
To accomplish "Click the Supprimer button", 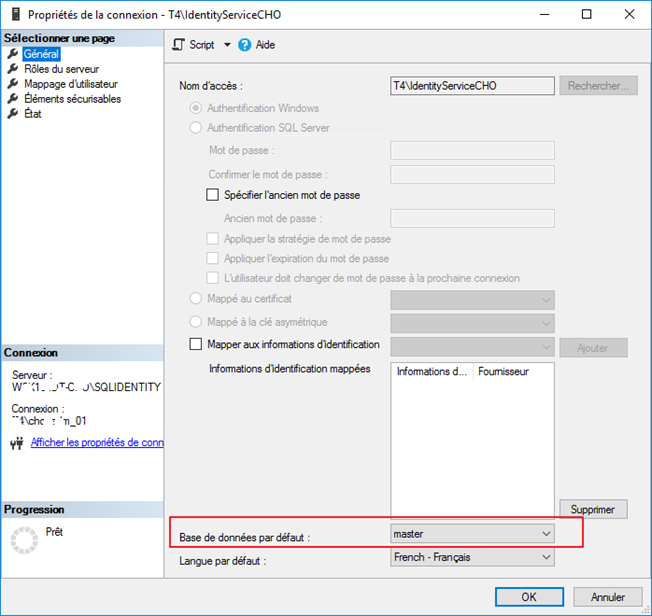I will [x=593, y=509].
